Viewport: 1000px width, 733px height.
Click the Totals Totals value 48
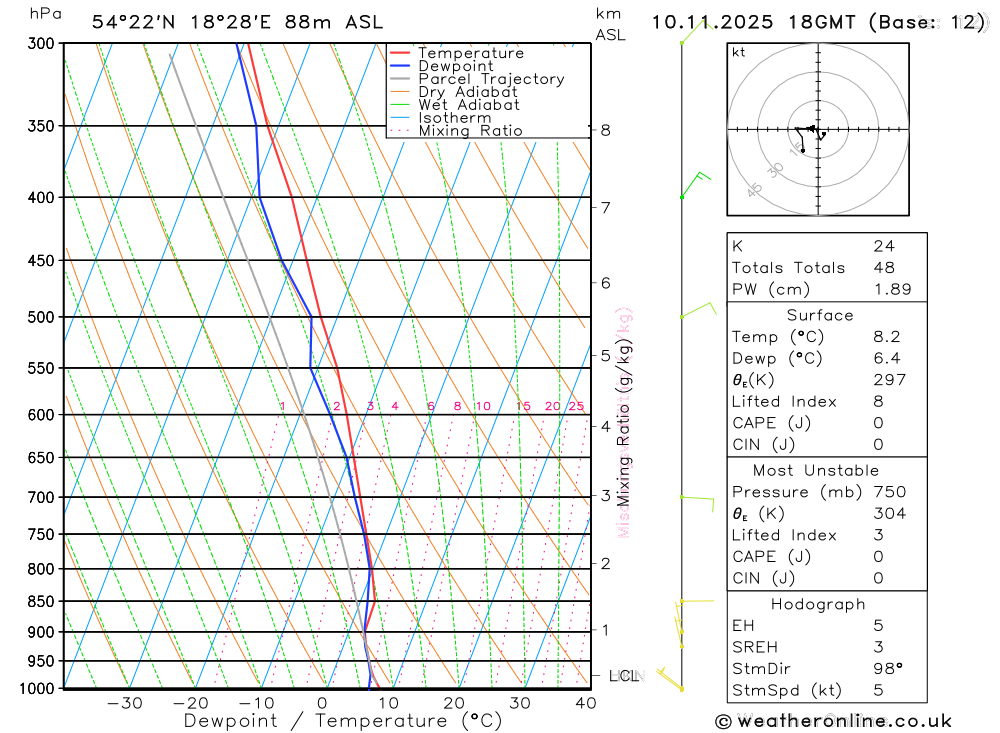coord(884,268)
